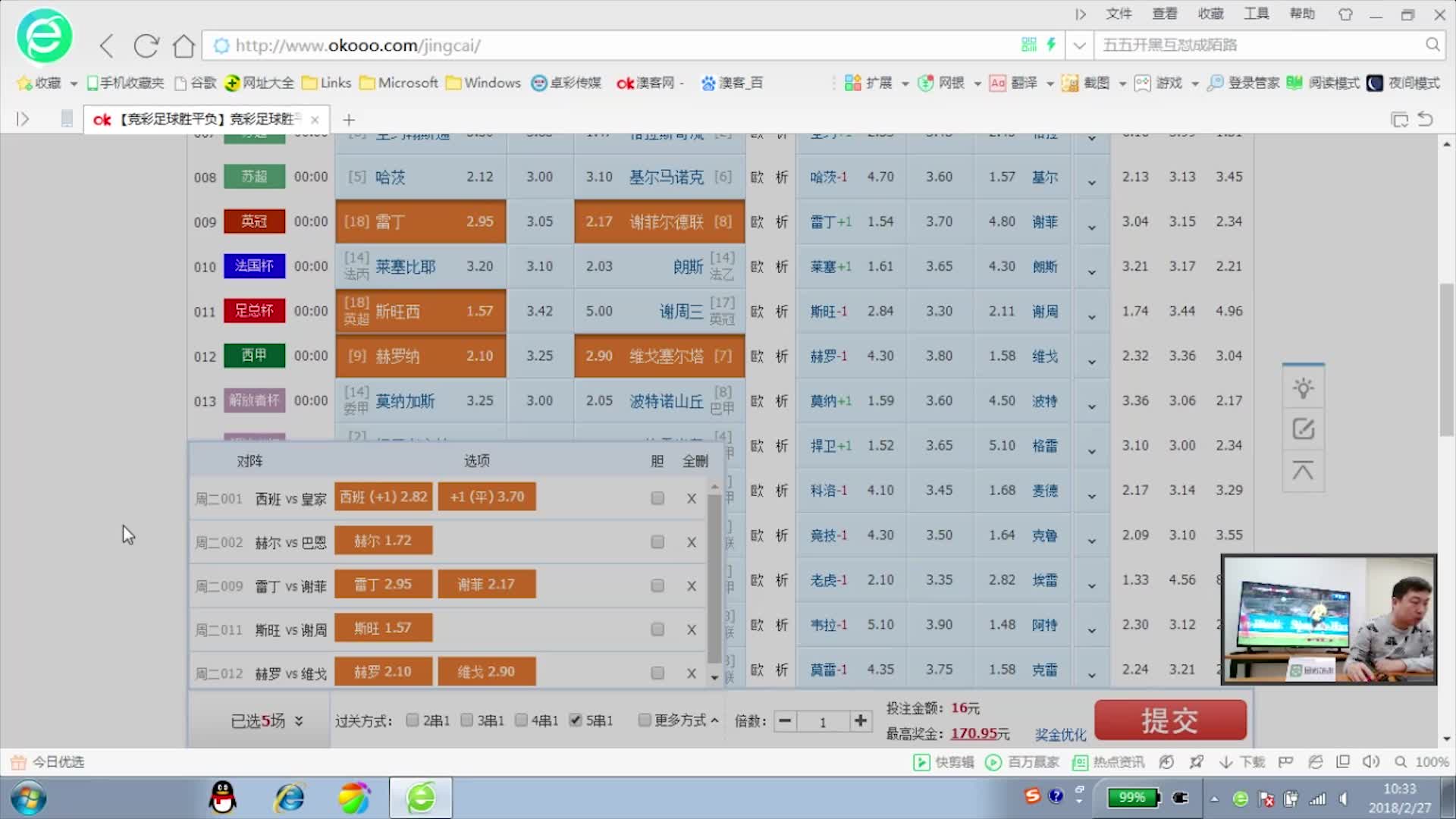Remove 雷丁 vs 谢菲 selection with X
1456x819 pixels.
coord(692,586)
